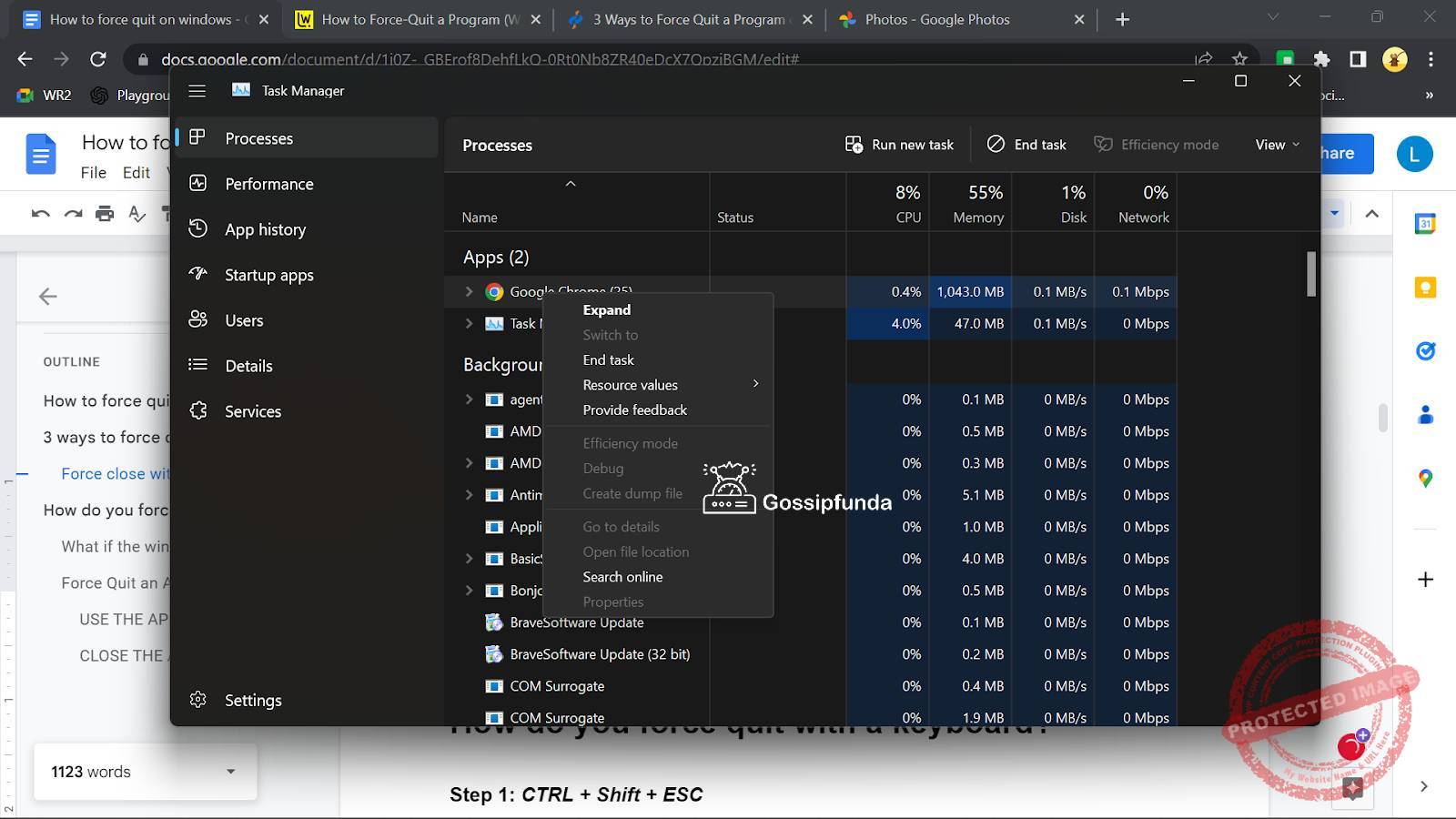Bookmark this page with star icon
Viewport: 1456px width, 819px height.
point(1239,59)
